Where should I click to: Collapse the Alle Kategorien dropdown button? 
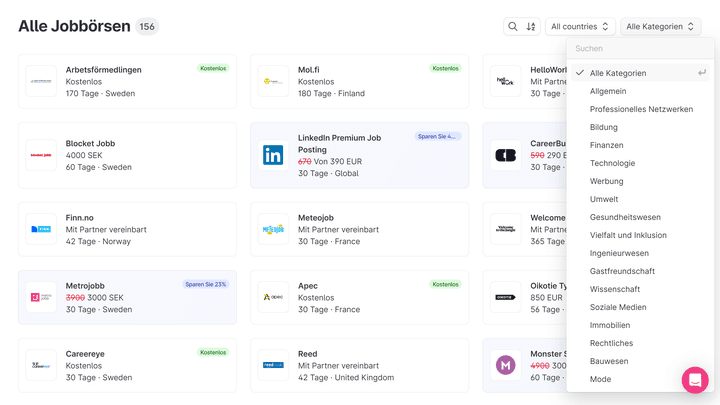[x=660, y=27]
